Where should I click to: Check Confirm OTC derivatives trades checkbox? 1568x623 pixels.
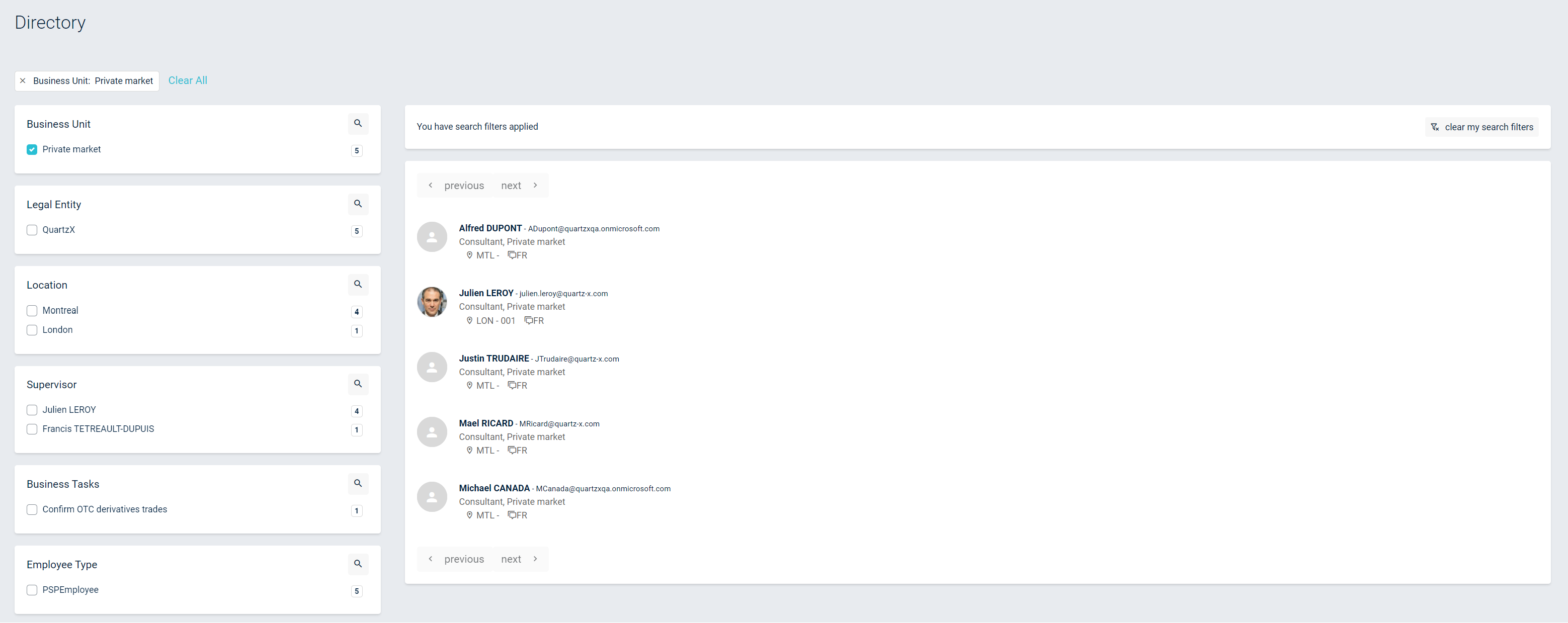[x=32, y=510]
